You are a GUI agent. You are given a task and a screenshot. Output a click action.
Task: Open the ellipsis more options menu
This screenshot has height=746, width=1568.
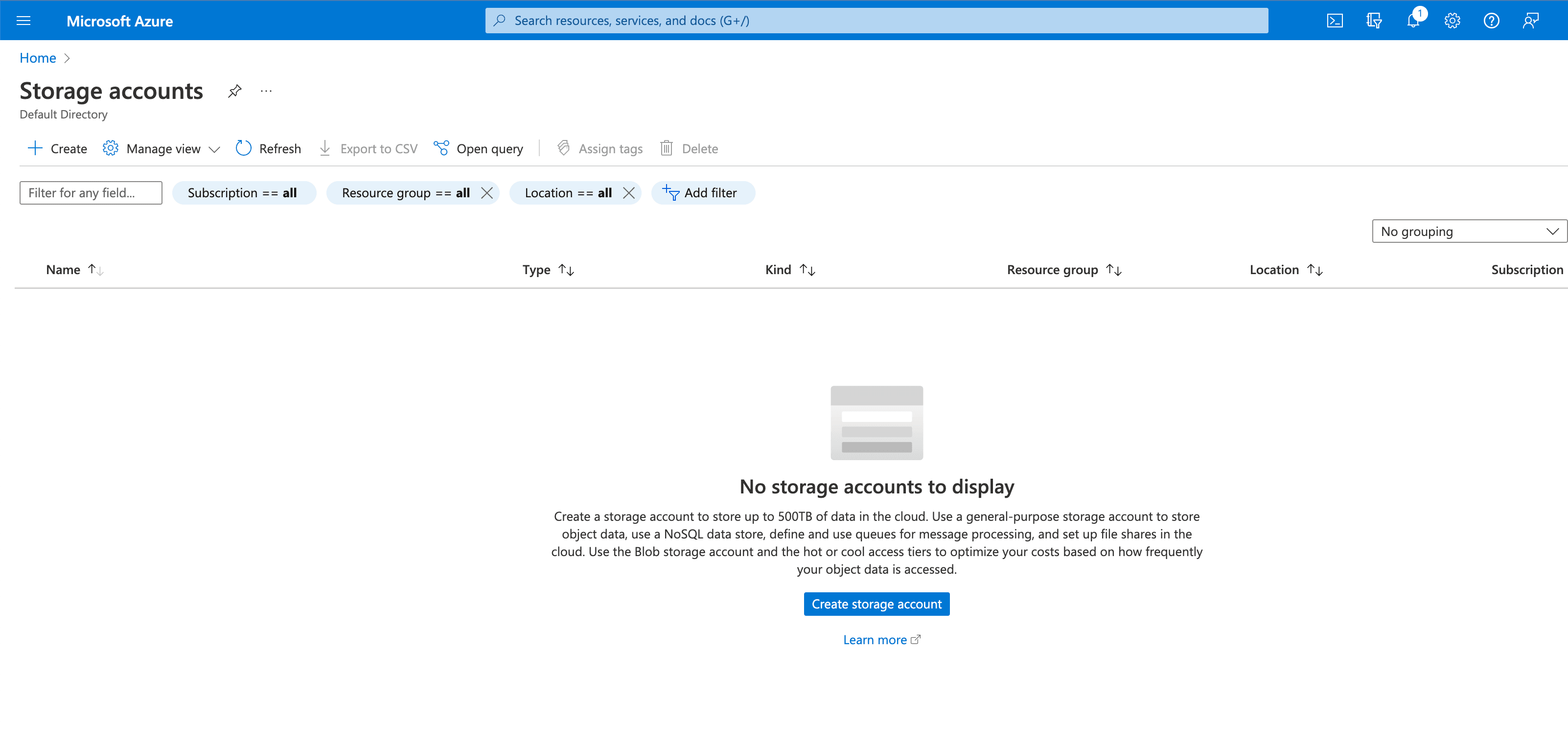(266, 92)
